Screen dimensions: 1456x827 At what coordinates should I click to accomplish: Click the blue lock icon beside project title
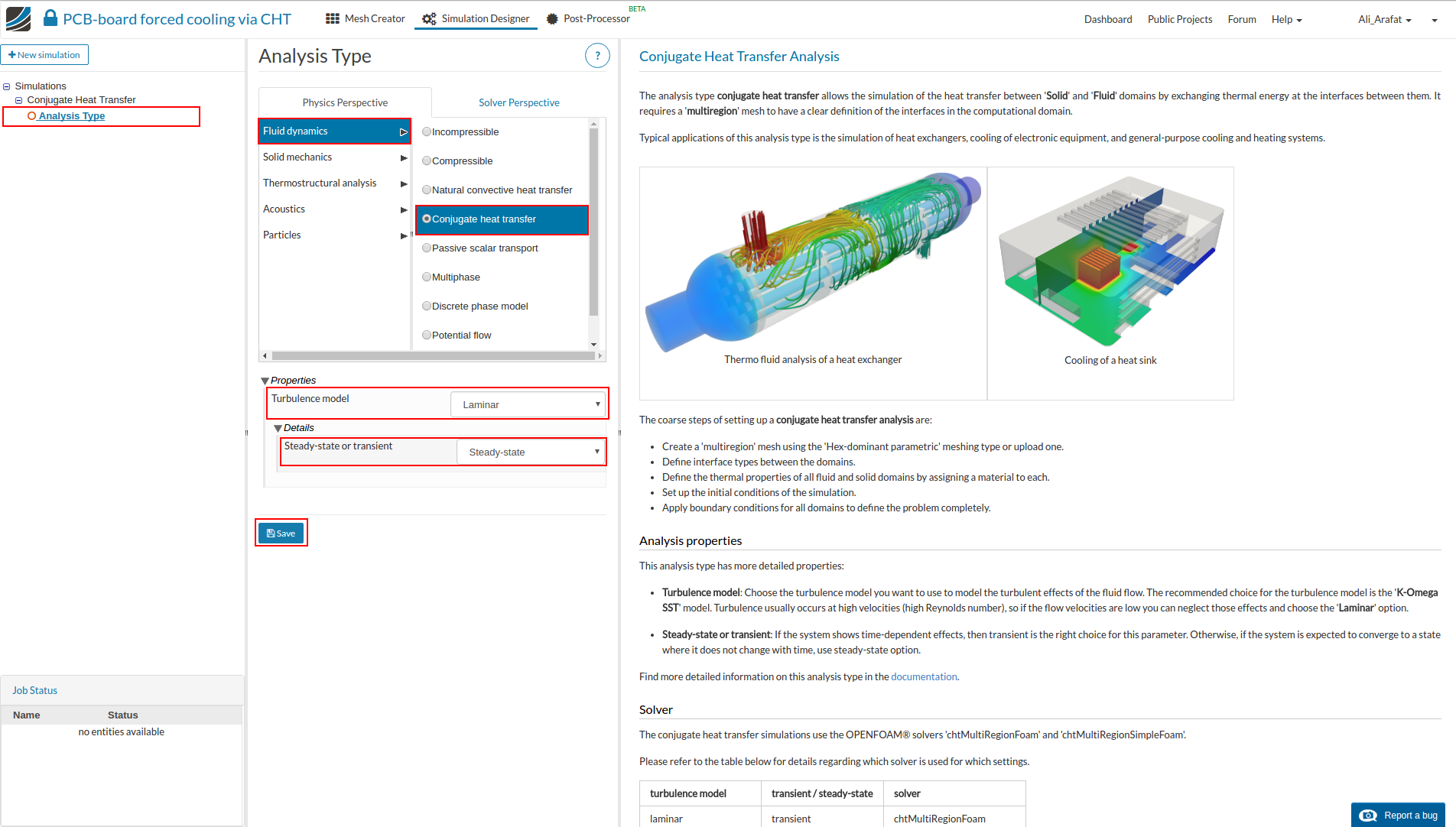click(50, 18)
